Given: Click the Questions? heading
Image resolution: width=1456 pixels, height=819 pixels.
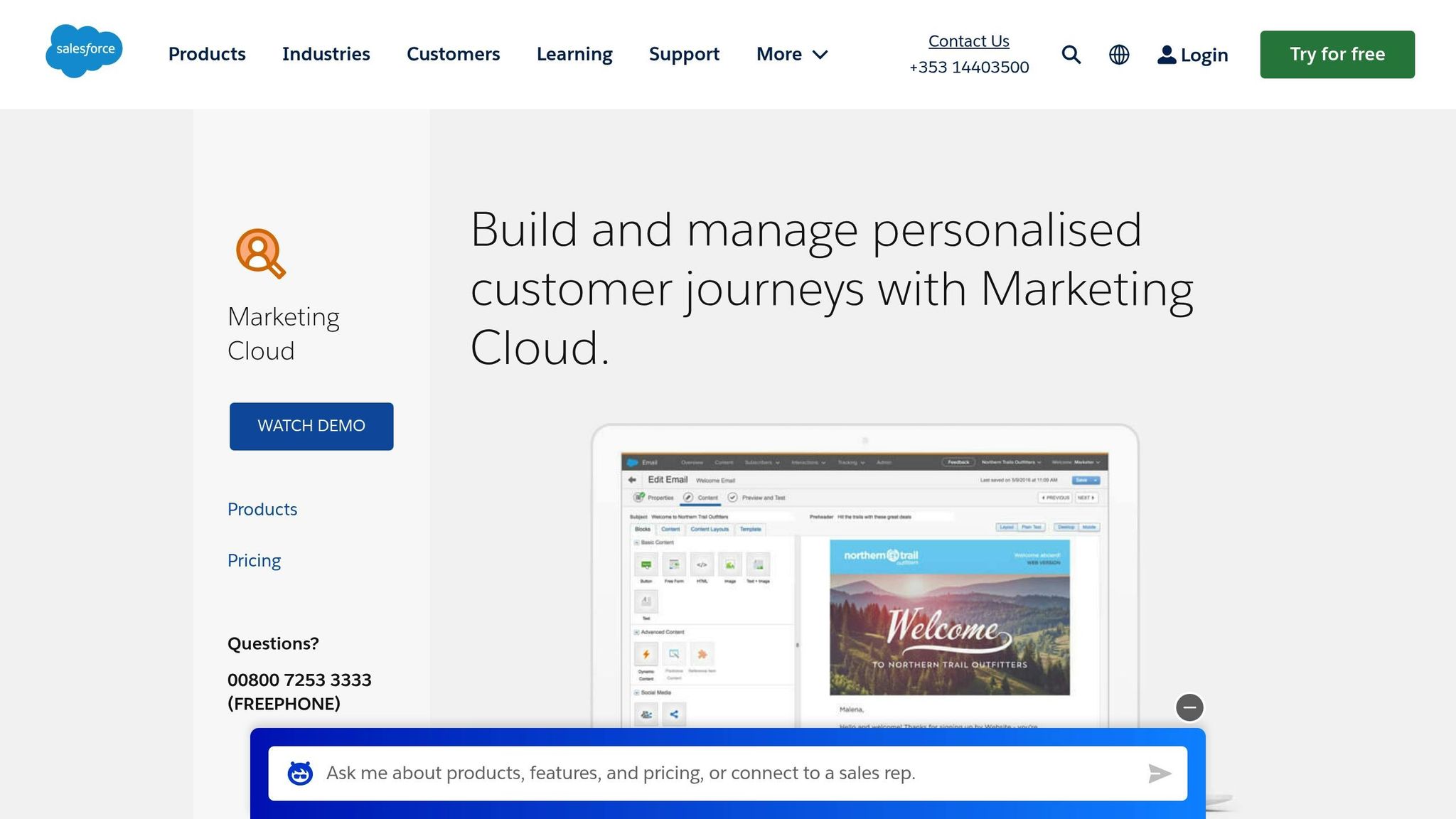Looking at the screenshot, I should [x=273, y=643].
